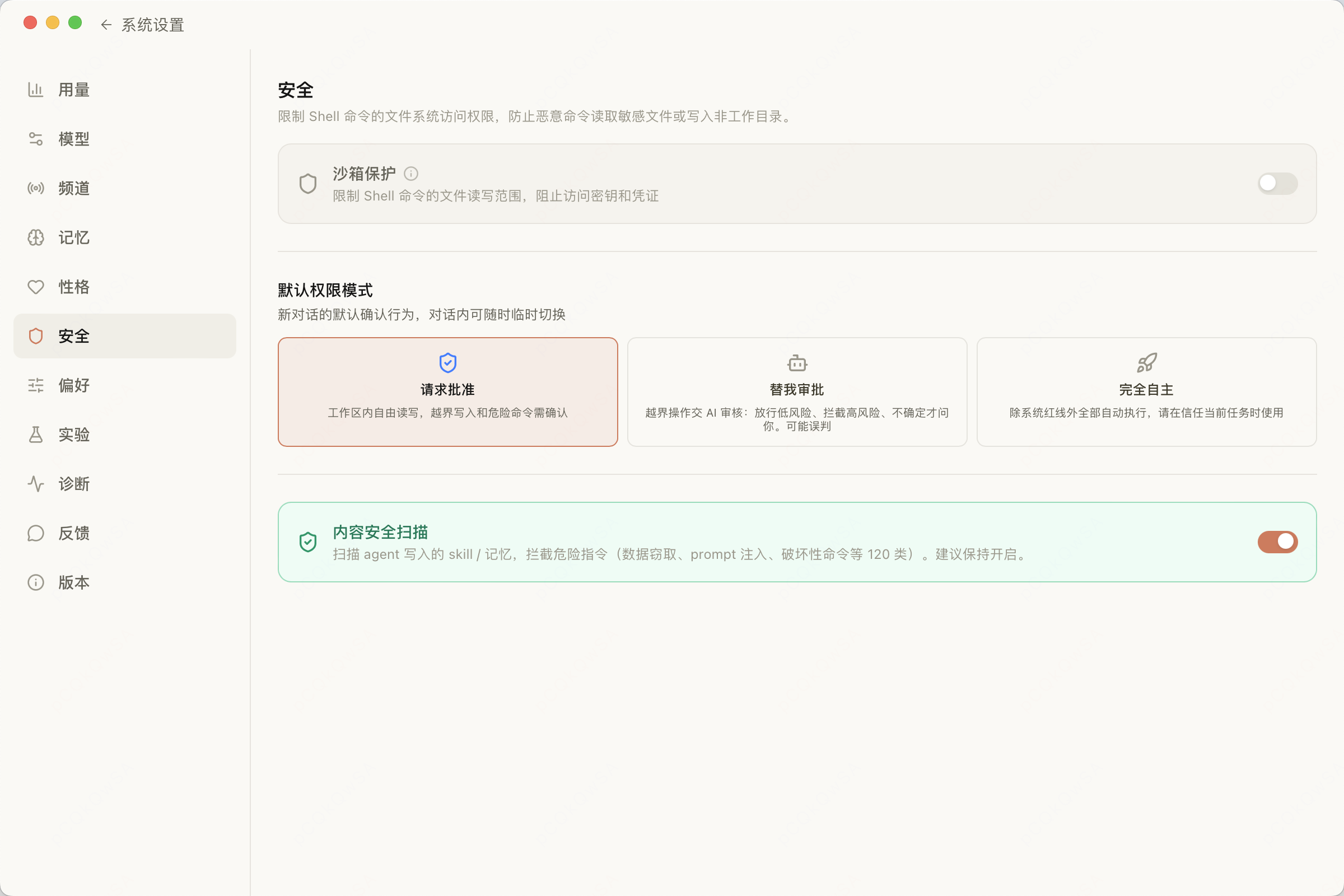Open the 用量 settings section
The width and height of the screenshot is (1344, 896).
coord(124,90)
